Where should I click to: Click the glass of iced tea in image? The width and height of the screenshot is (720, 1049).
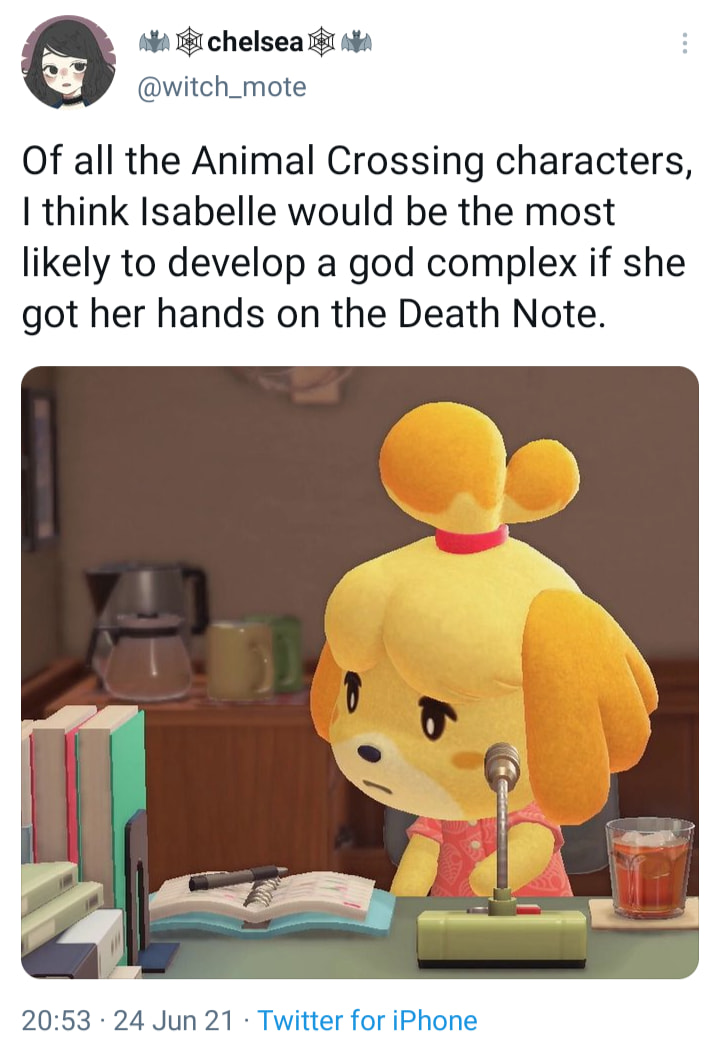click(x=649, y=868)
